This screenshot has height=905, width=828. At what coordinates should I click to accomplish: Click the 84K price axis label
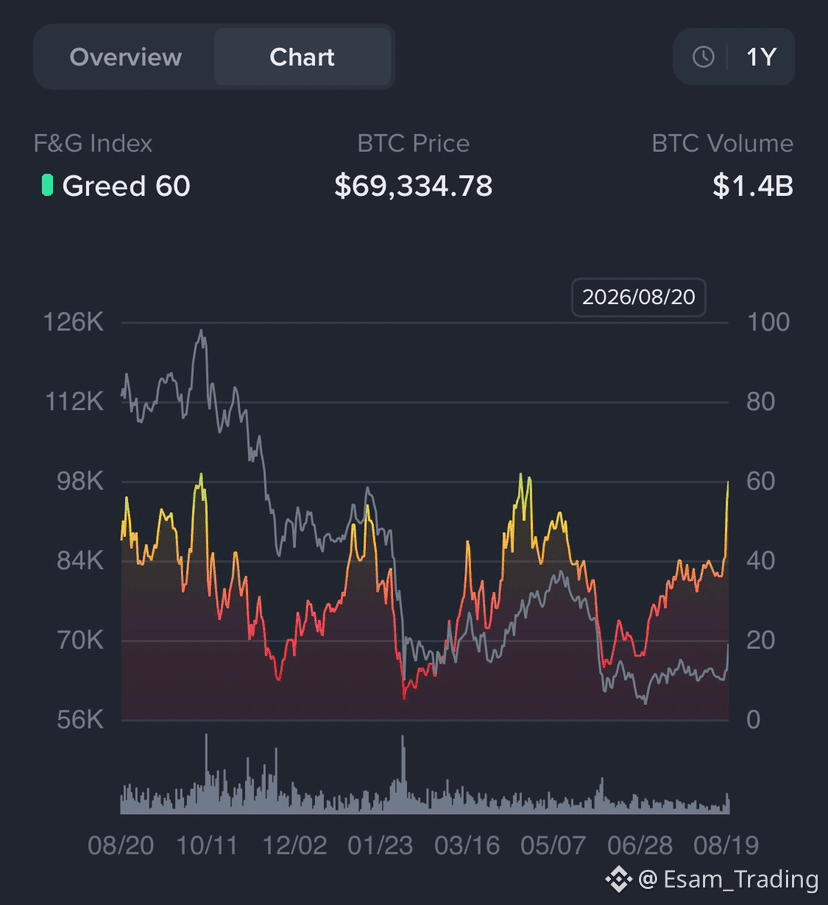pos(80,560)
